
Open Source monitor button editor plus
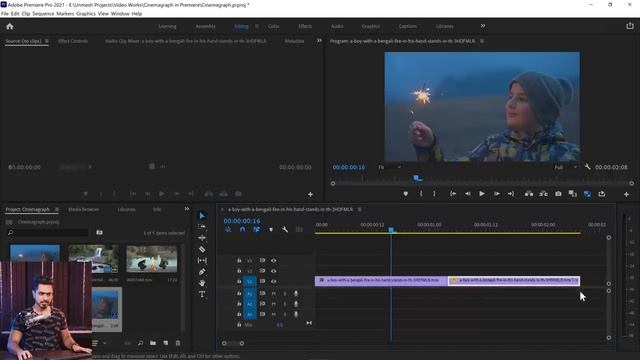pos(310,194)
